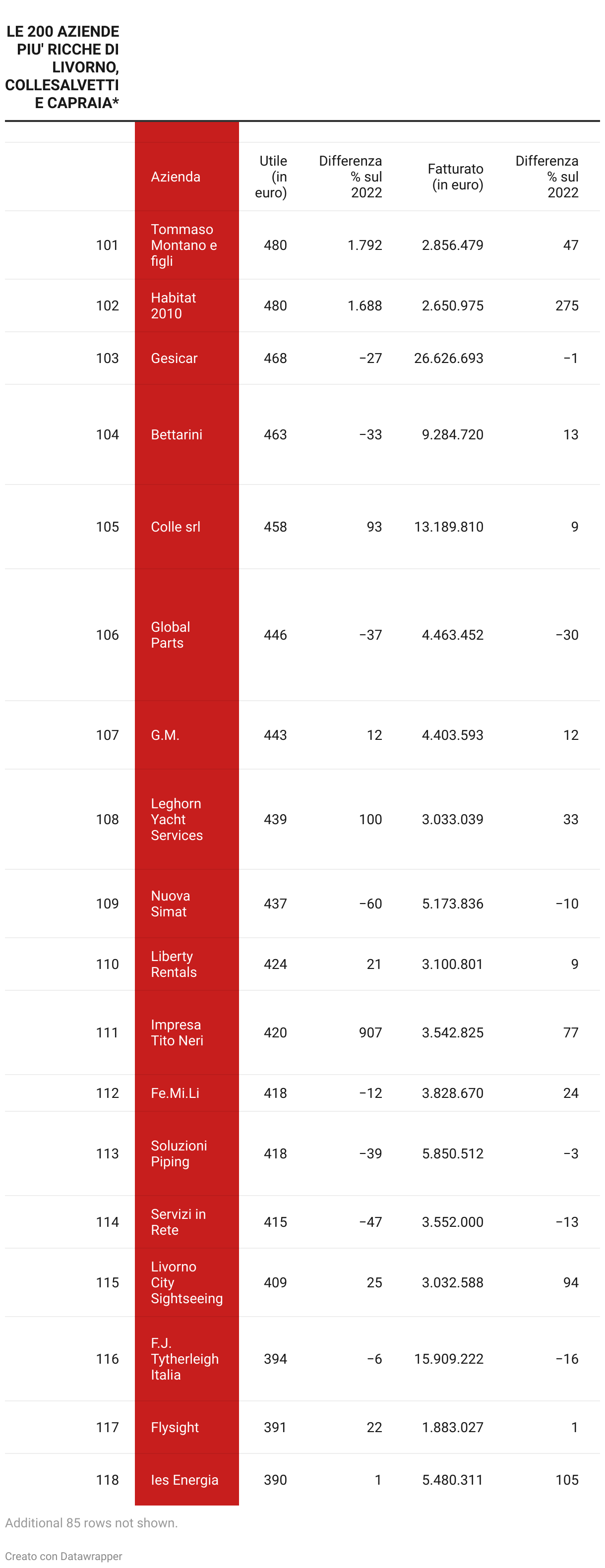The width and height of the screenshot is (605, 1568).
Task: Click Gesicar's fatturato value 26.626.693
Action: tap(449, 358)
